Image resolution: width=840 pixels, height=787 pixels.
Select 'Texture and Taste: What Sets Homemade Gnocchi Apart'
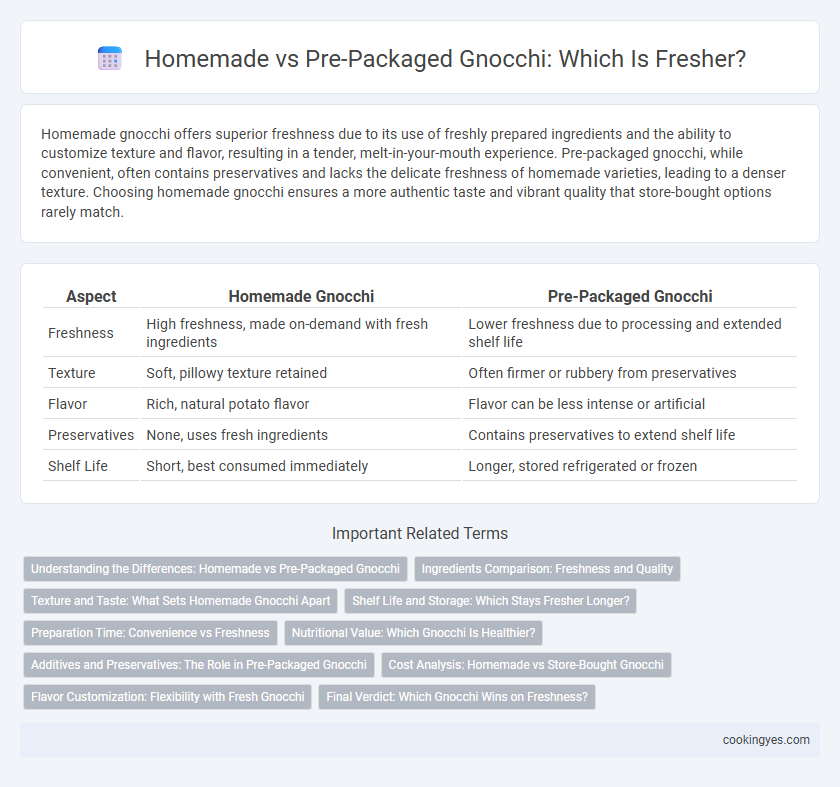(x=181, y=601)
